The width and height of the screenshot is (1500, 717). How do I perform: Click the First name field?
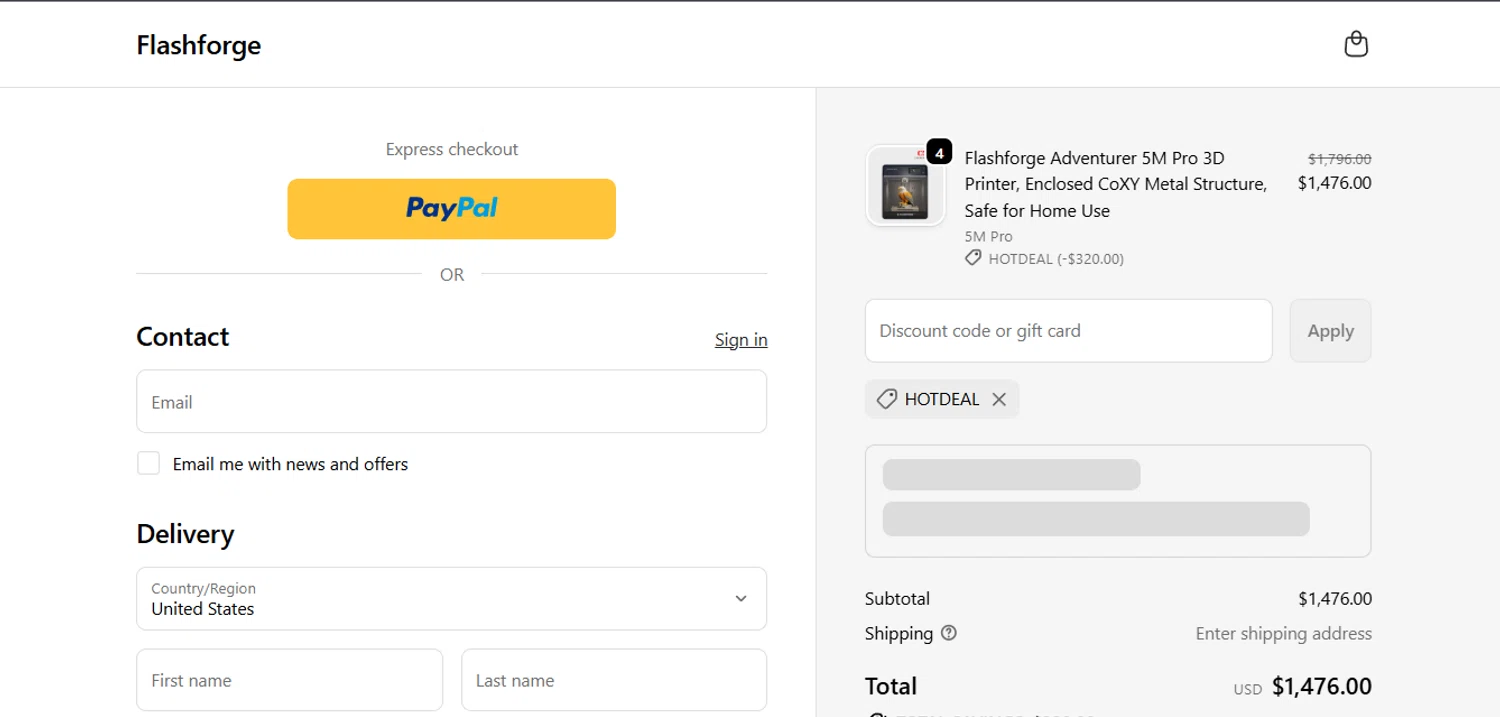coord(289,680)
